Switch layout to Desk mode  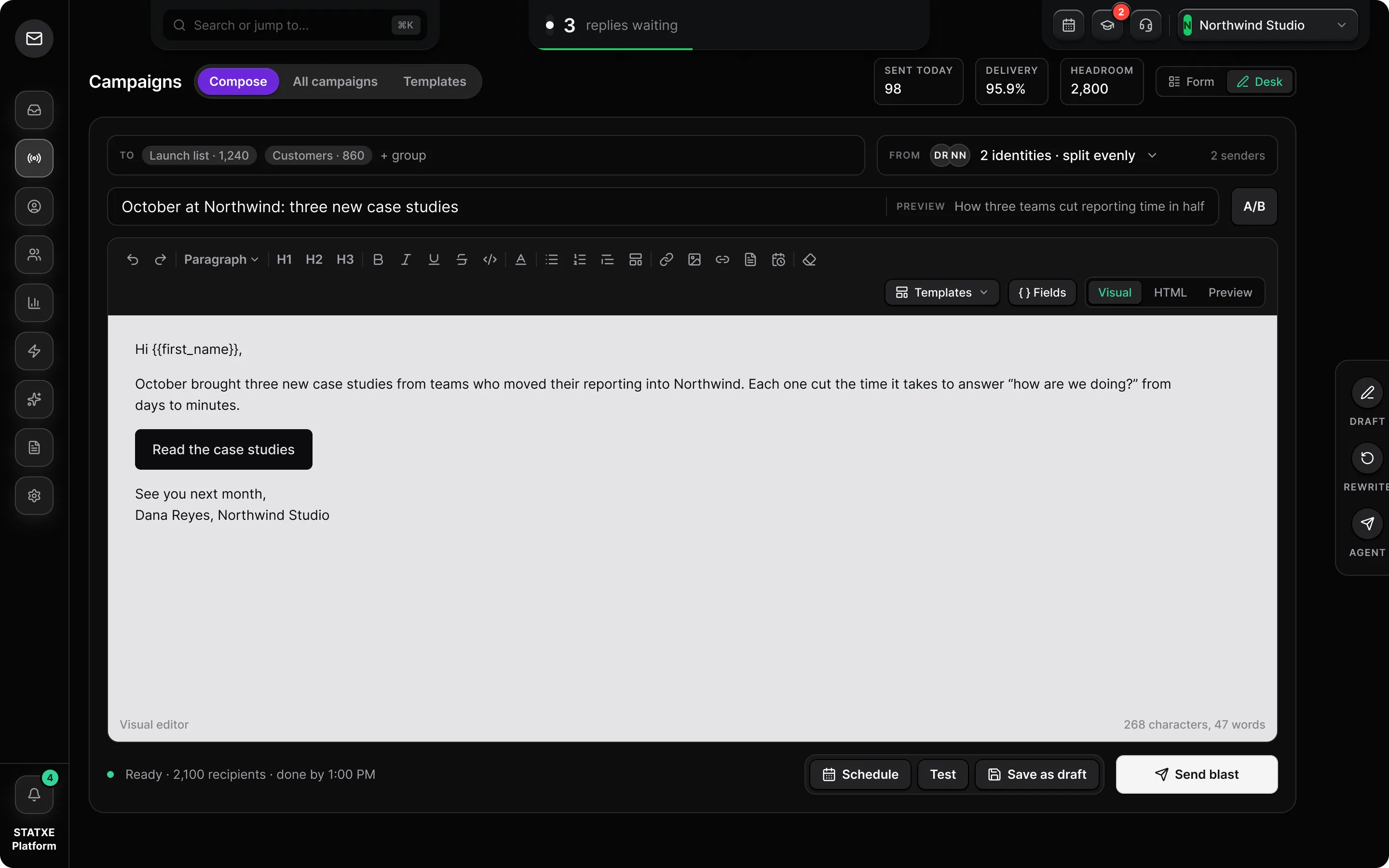[1259, 81]
